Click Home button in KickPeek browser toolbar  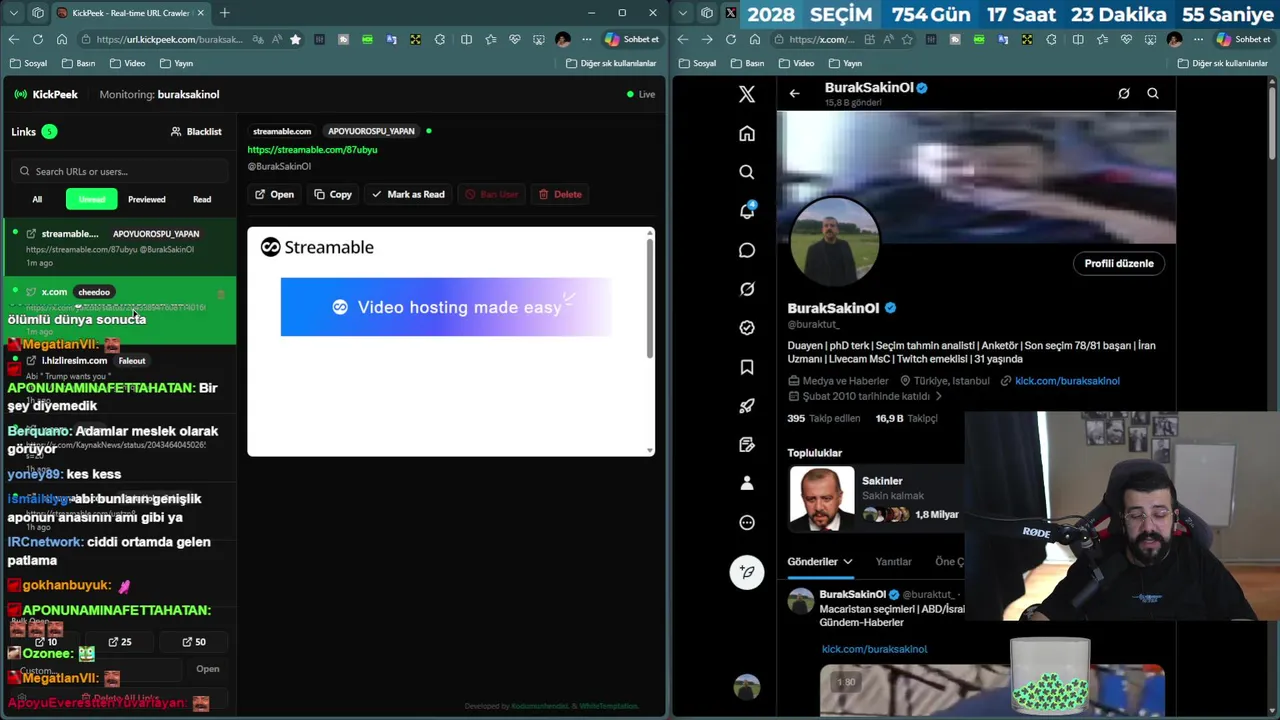(62, 39)
